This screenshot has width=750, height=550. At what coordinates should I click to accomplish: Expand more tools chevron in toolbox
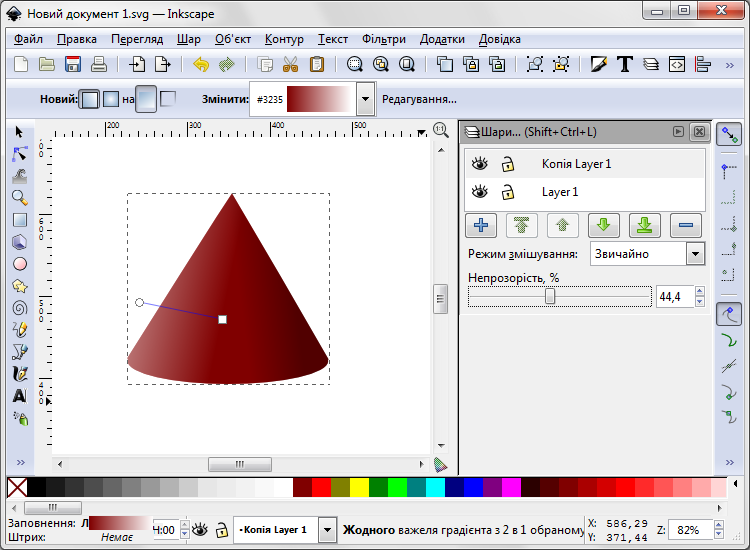[x=21, y=462]
